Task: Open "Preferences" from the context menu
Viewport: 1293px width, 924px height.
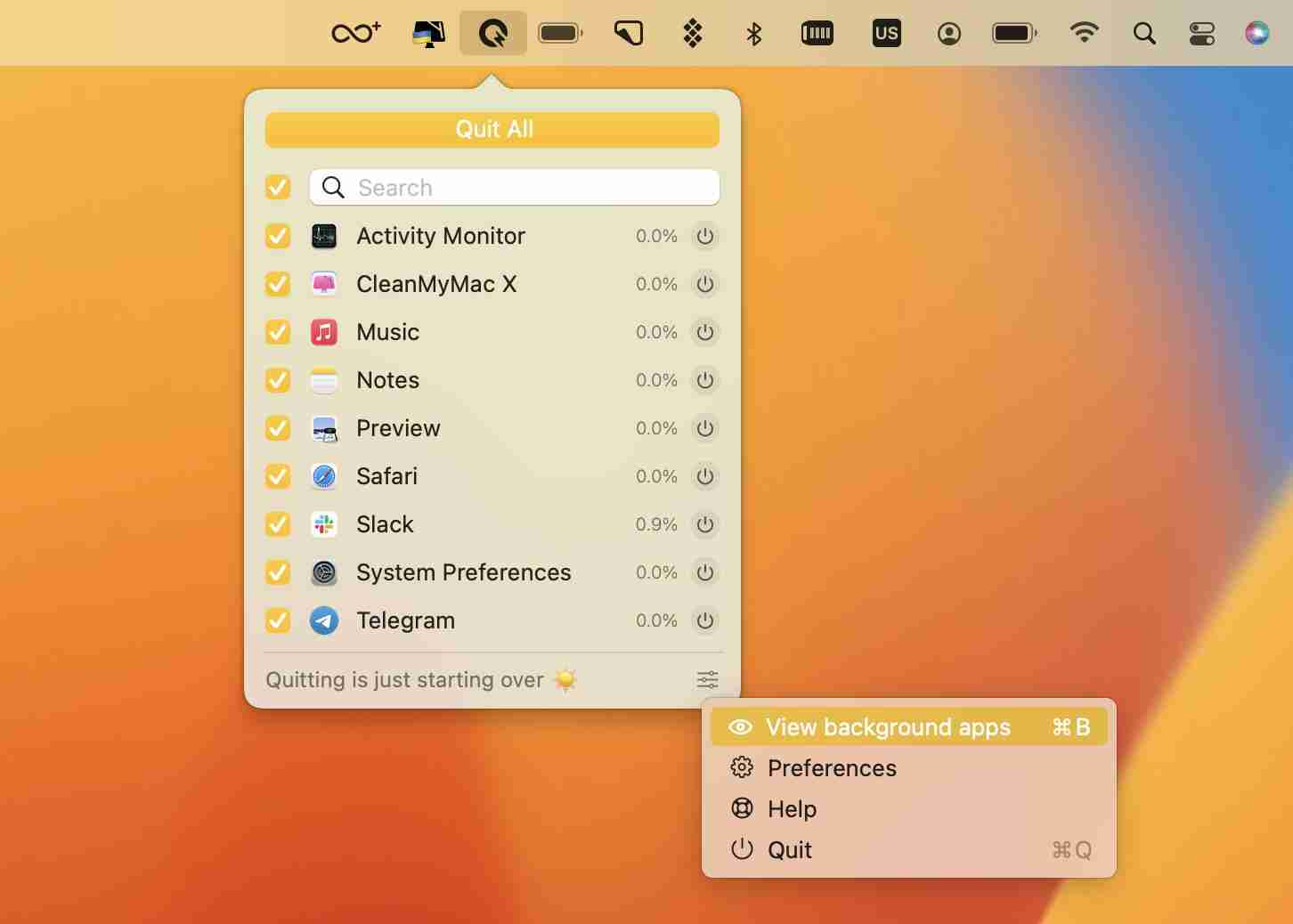Action: (832, 768)
